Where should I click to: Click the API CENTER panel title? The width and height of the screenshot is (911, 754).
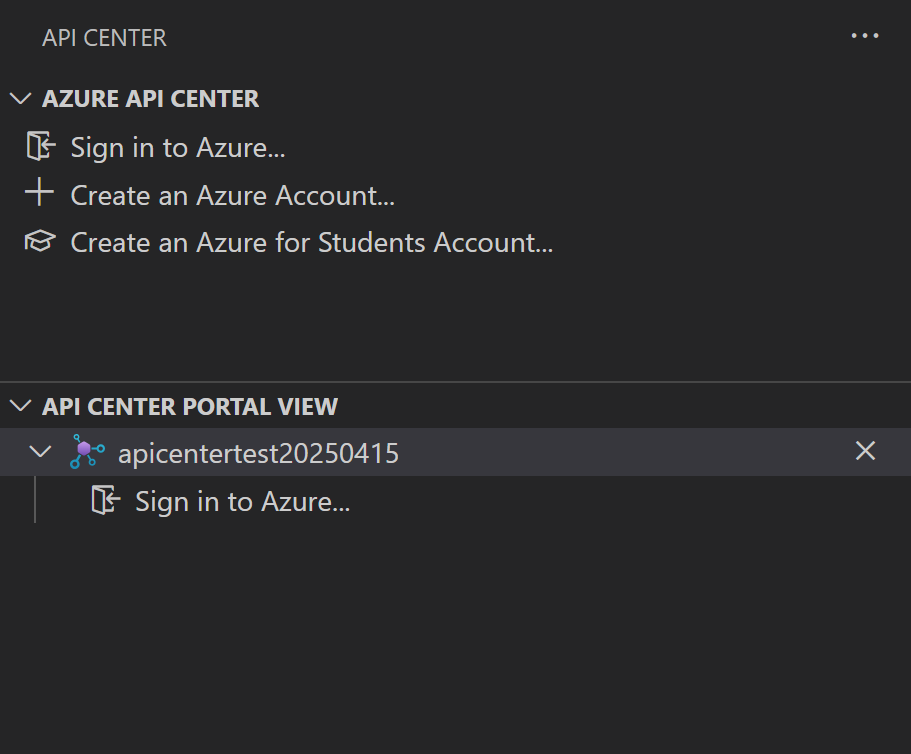click(104, 38)
